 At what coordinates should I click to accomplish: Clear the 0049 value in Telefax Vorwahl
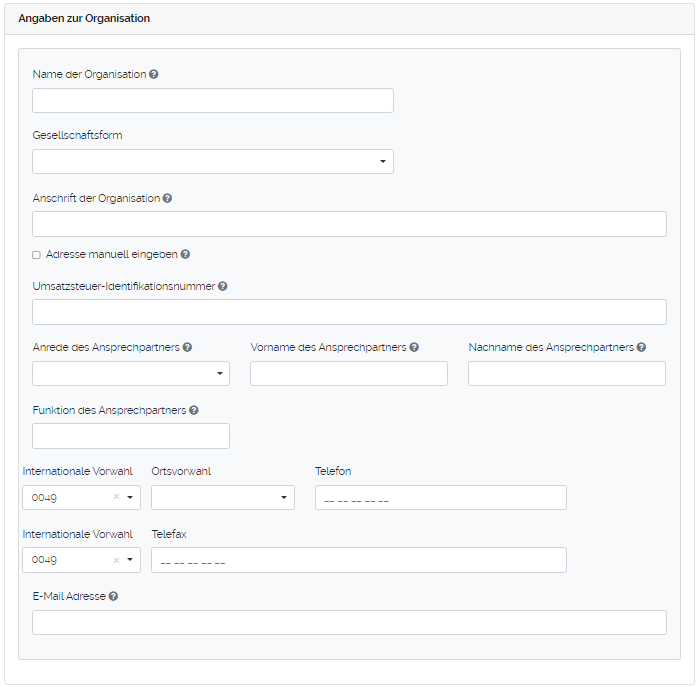click(x=116, y=560)
